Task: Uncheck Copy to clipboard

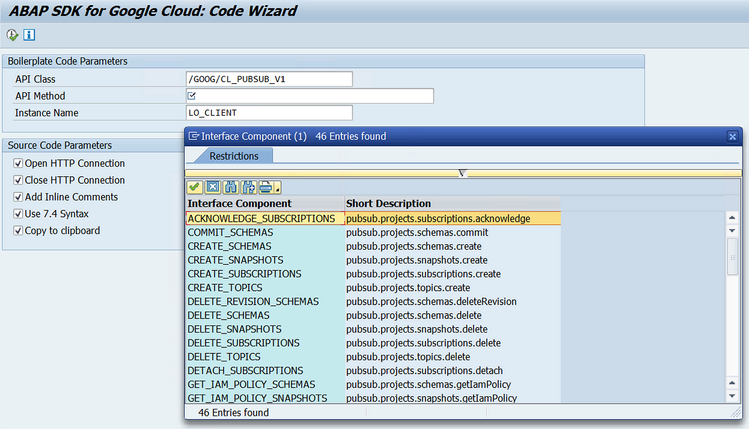Action: 18,231
